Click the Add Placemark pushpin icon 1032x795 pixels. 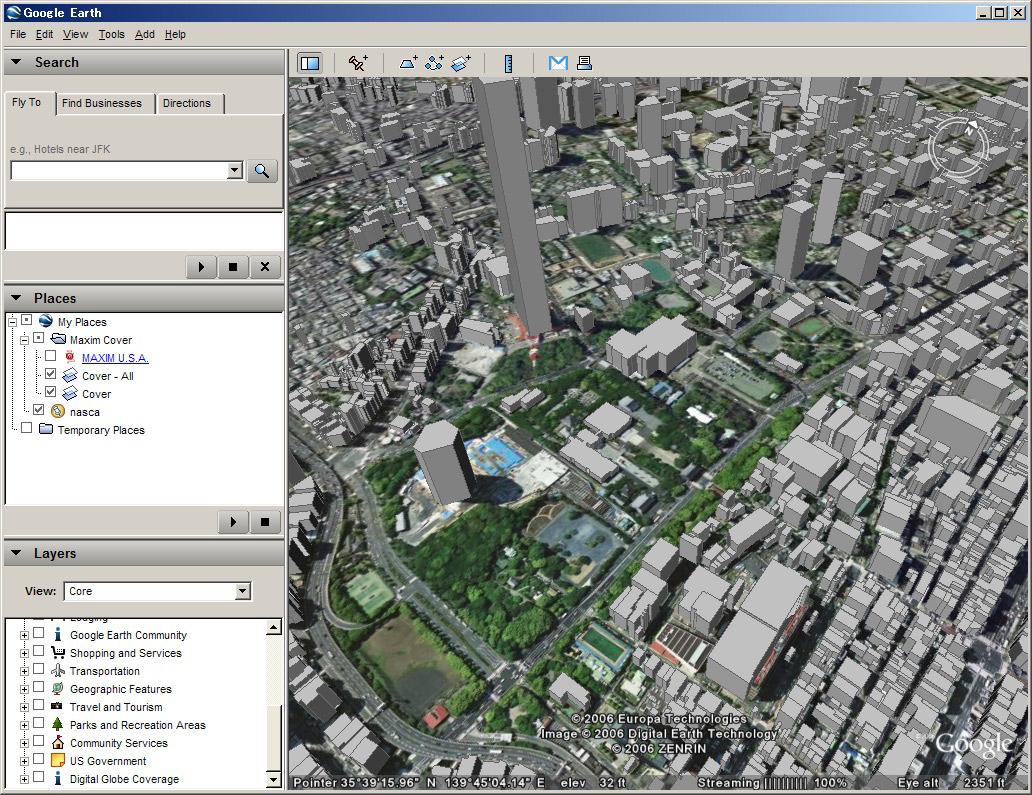[x=358, y=63]
